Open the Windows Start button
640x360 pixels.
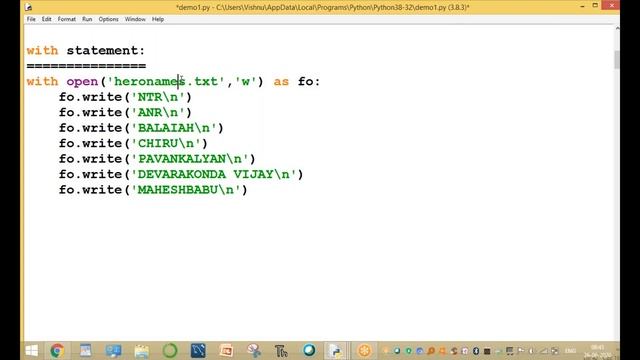point(32,350)
